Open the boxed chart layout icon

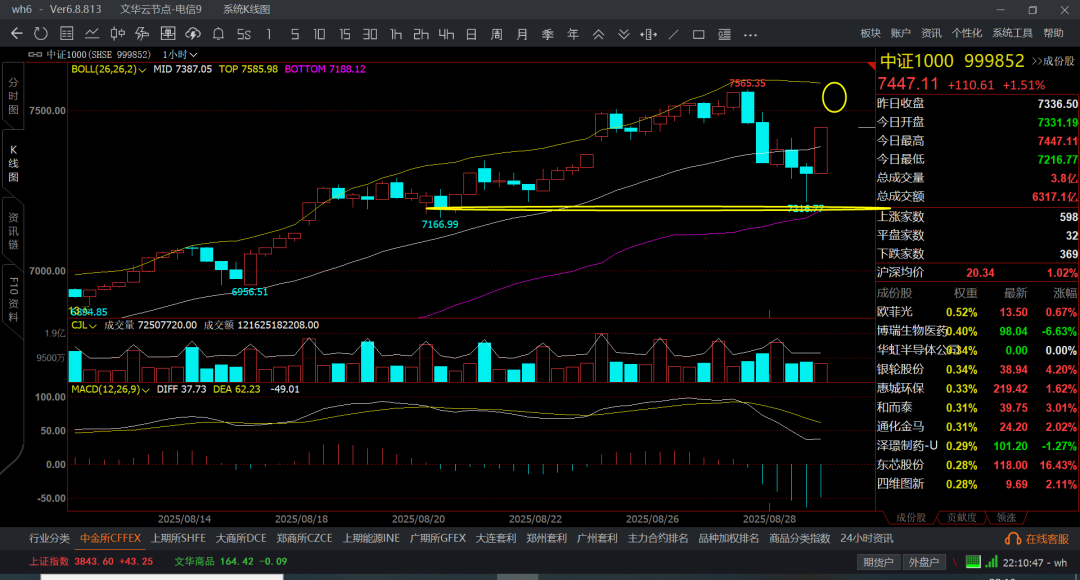pyautogui.click(x=167, y=34)
